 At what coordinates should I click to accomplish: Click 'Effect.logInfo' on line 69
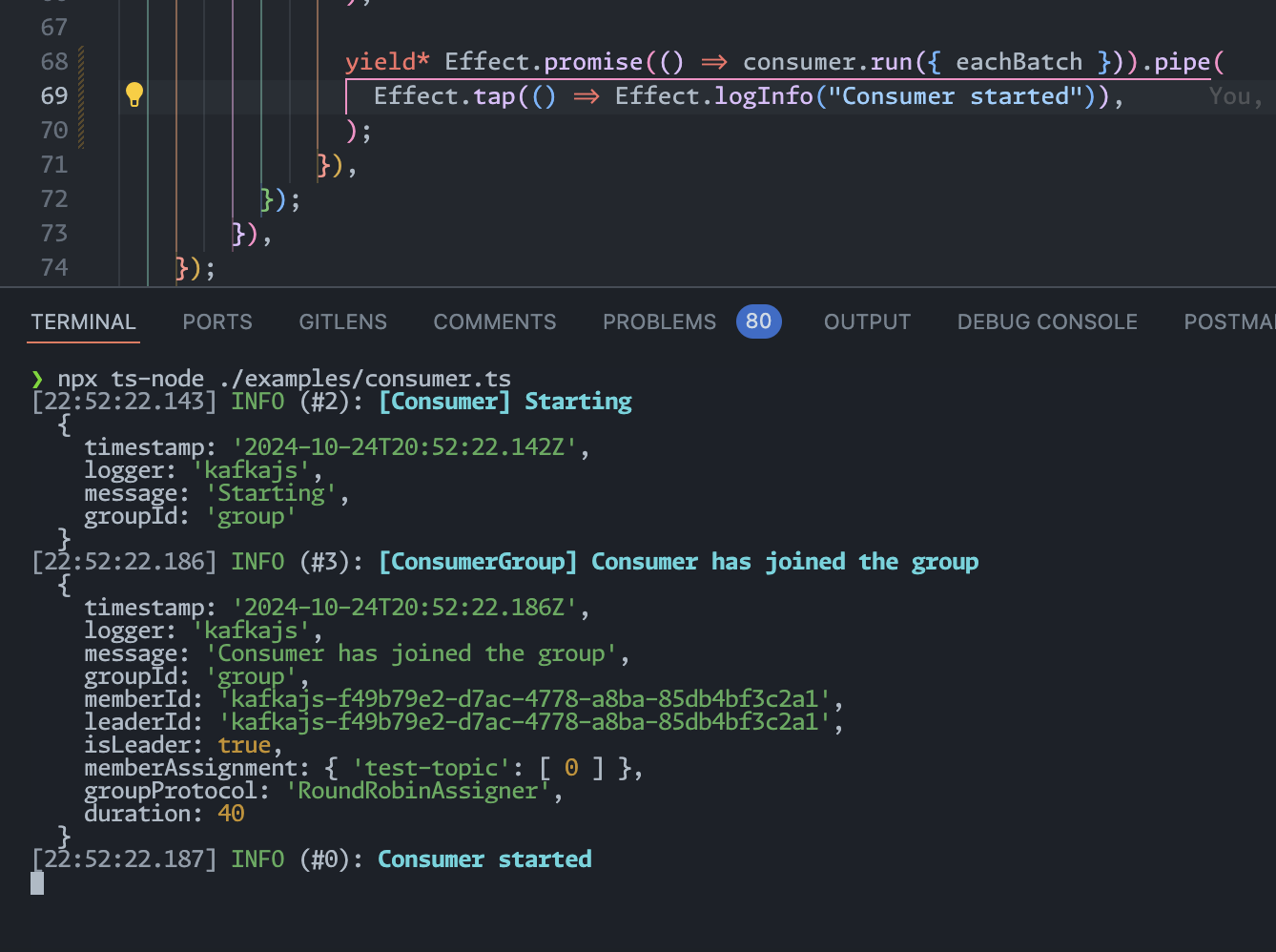click(714, 96)
